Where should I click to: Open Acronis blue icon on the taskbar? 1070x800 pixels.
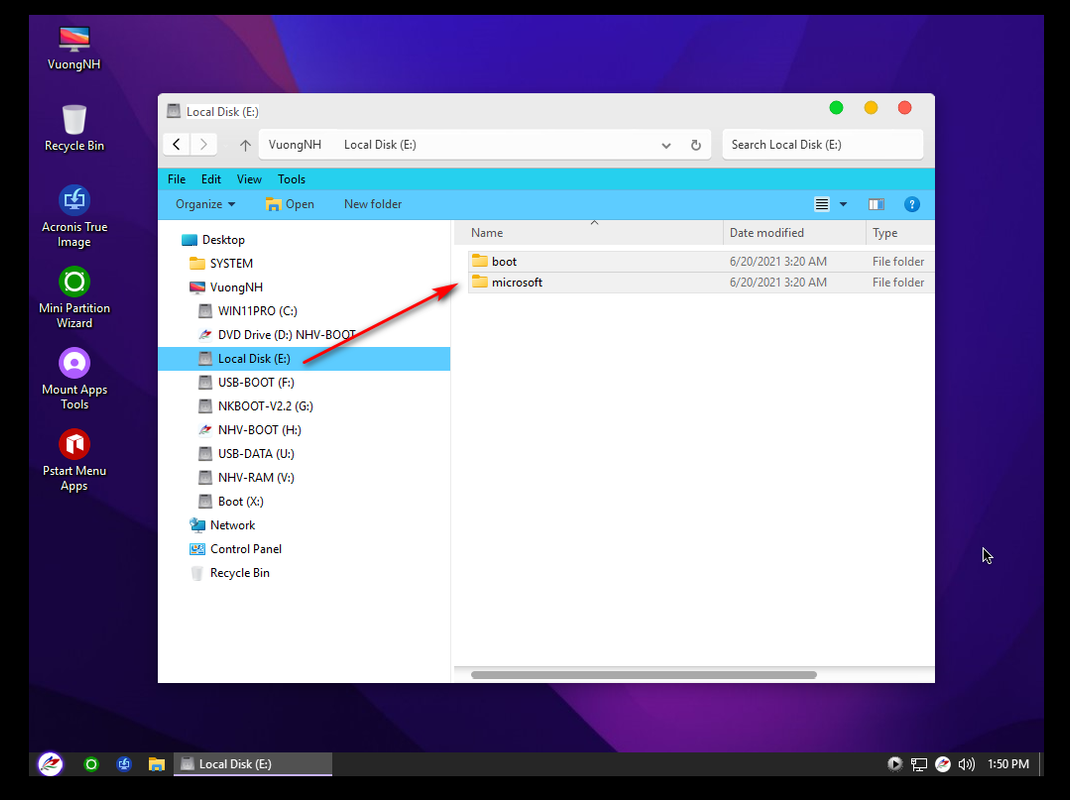pos(124,764)
